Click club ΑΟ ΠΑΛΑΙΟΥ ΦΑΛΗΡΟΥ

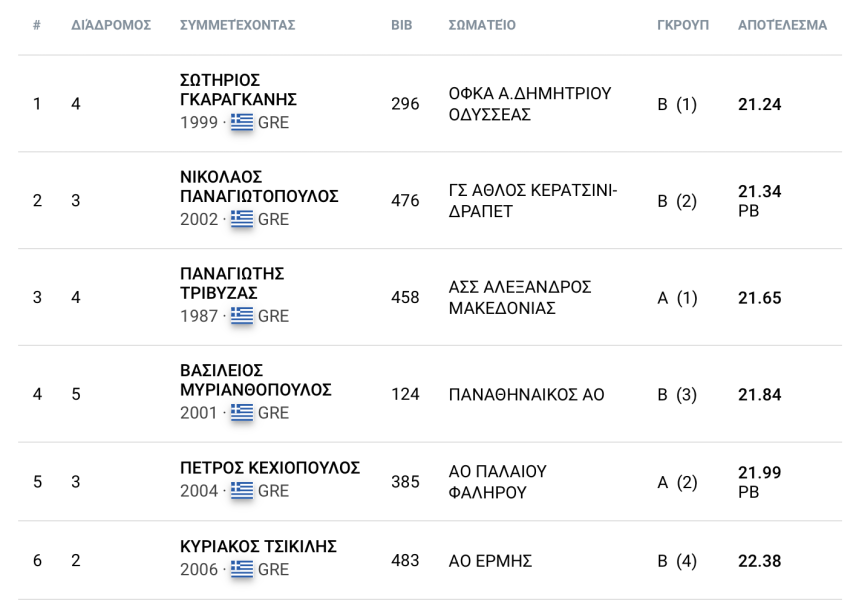click(x=497, y=481)
